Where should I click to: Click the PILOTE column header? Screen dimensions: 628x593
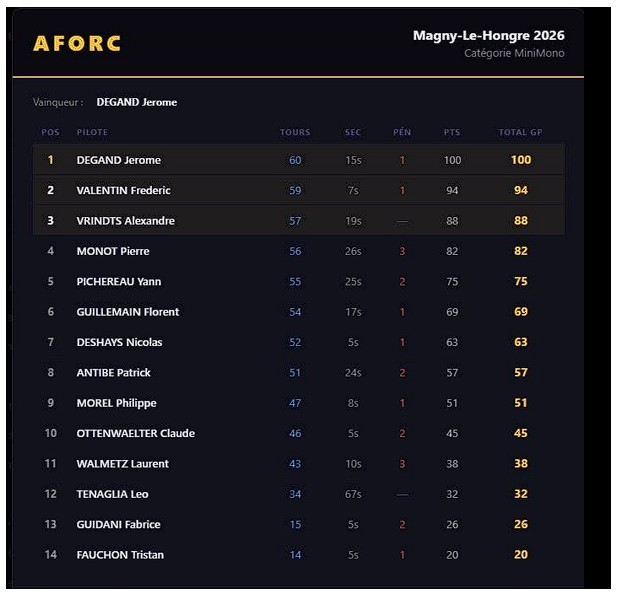[x=92, y=132]
